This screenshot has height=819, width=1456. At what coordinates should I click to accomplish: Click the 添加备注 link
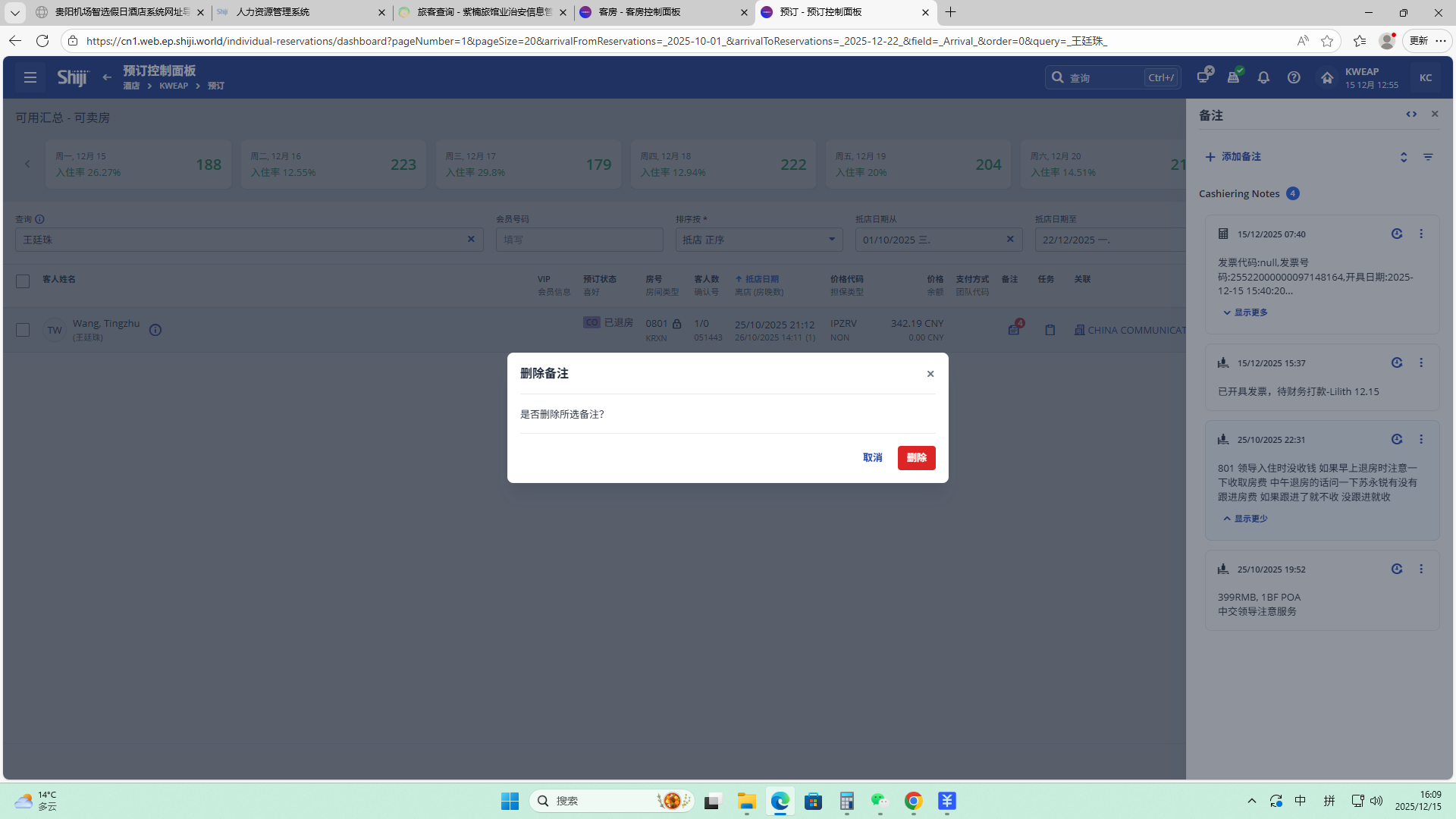pos(1233,157)
